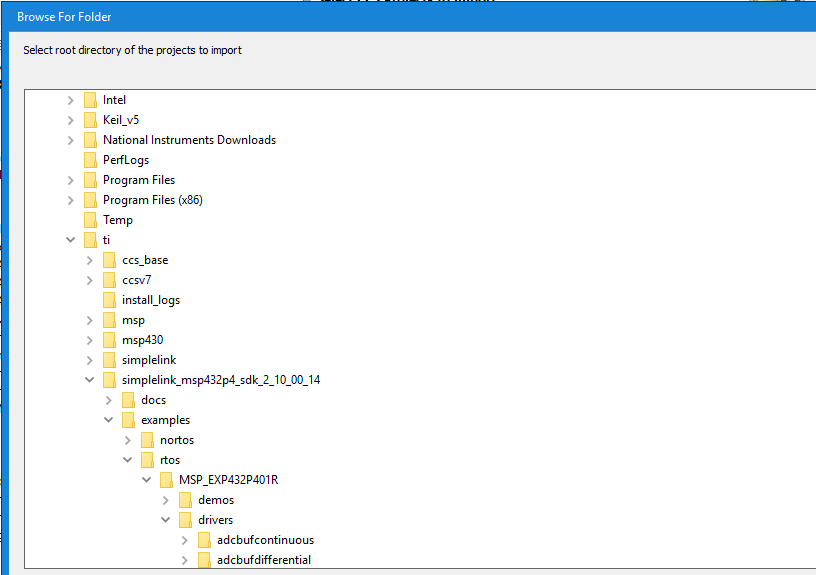Select the 'drivers' folder name
Image resolution: width=816 pixels, height=575 pixels.
click(215, 520)
